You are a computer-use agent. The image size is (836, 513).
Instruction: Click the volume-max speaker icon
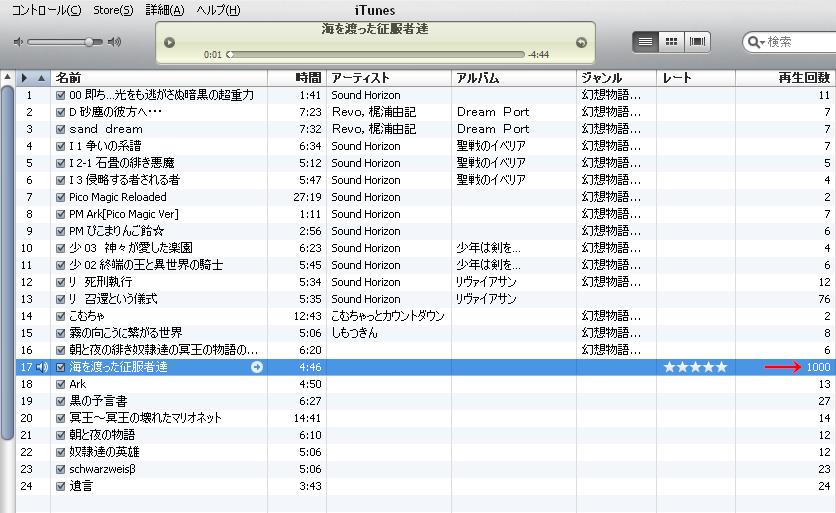pos(114,42)
